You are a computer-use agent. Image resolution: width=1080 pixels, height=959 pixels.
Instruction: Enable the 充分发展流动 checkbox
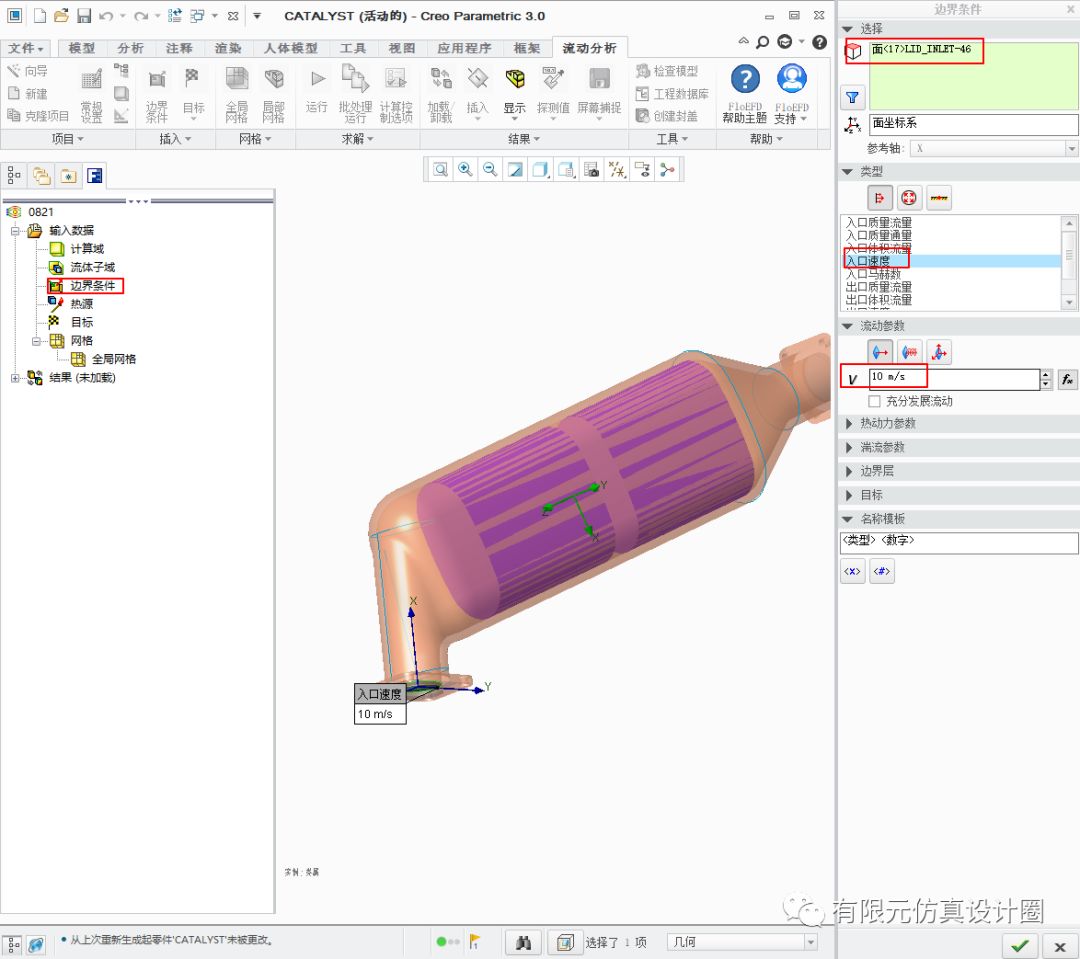875,401
